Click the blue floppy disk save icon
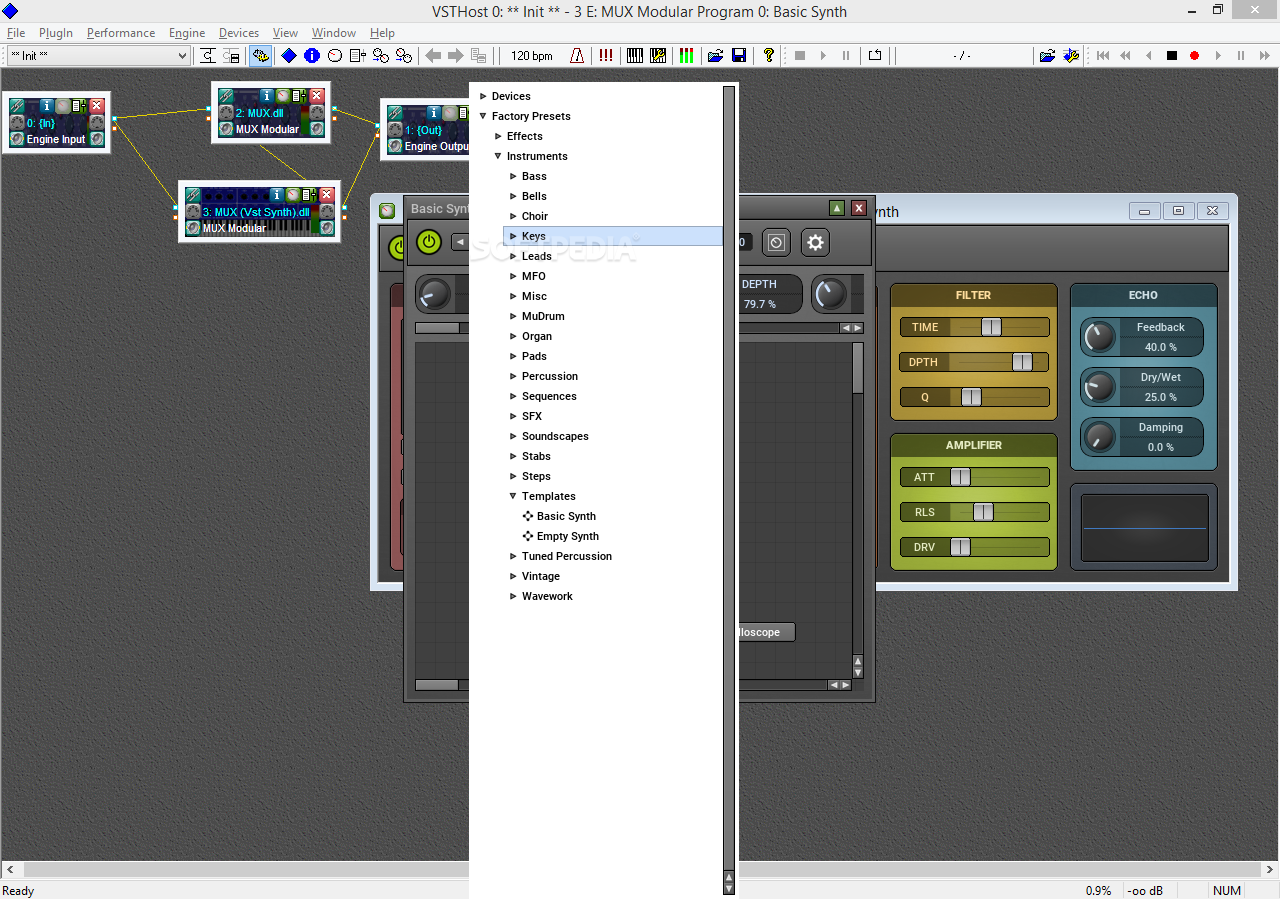1280x899 pixels. coord(739,56)
